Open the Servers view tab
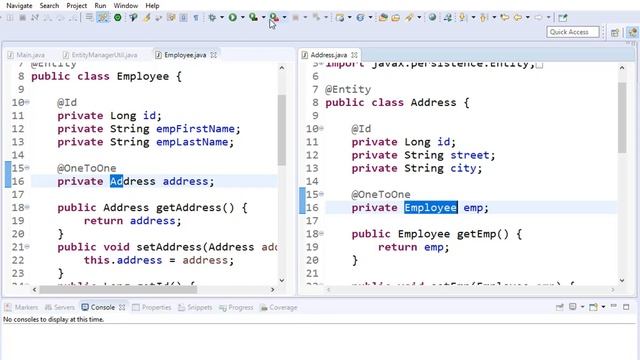 (x=60, y=307)
